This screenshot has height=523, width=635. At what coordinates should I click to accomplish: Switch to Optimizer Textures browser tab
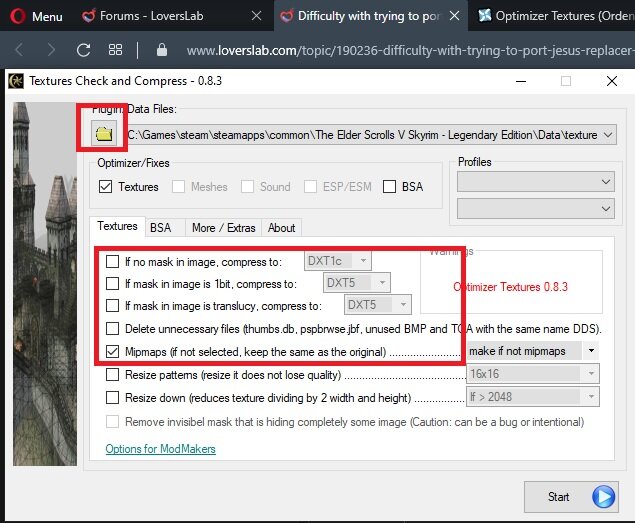[555, 16]
